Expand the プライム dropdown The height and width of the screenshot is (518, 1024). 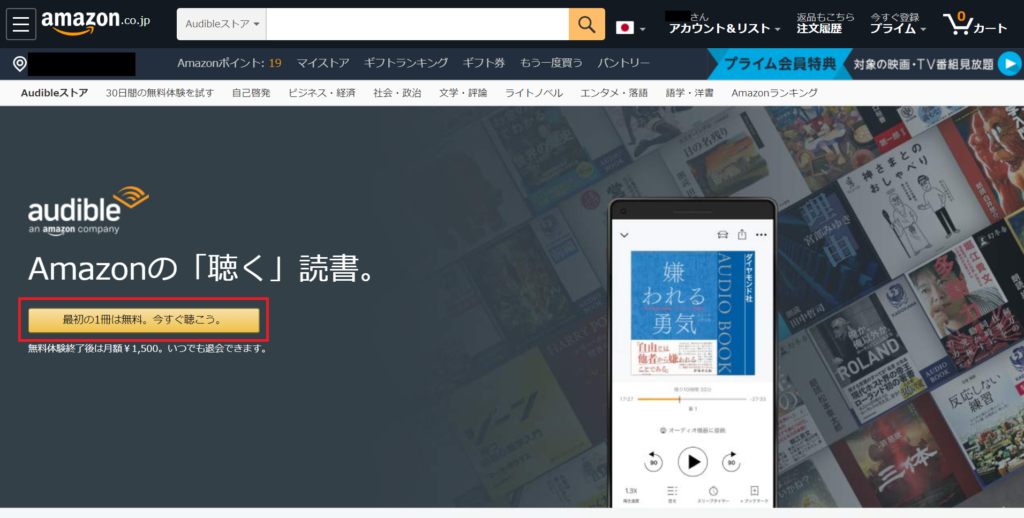click(x=898, y=29)
